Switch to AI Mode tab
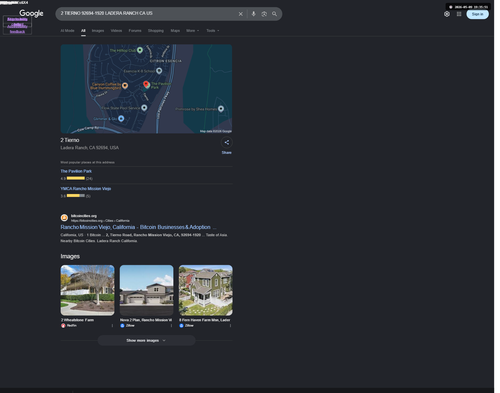The height and width of the screenshot is (393, 500). pos(67,31)
